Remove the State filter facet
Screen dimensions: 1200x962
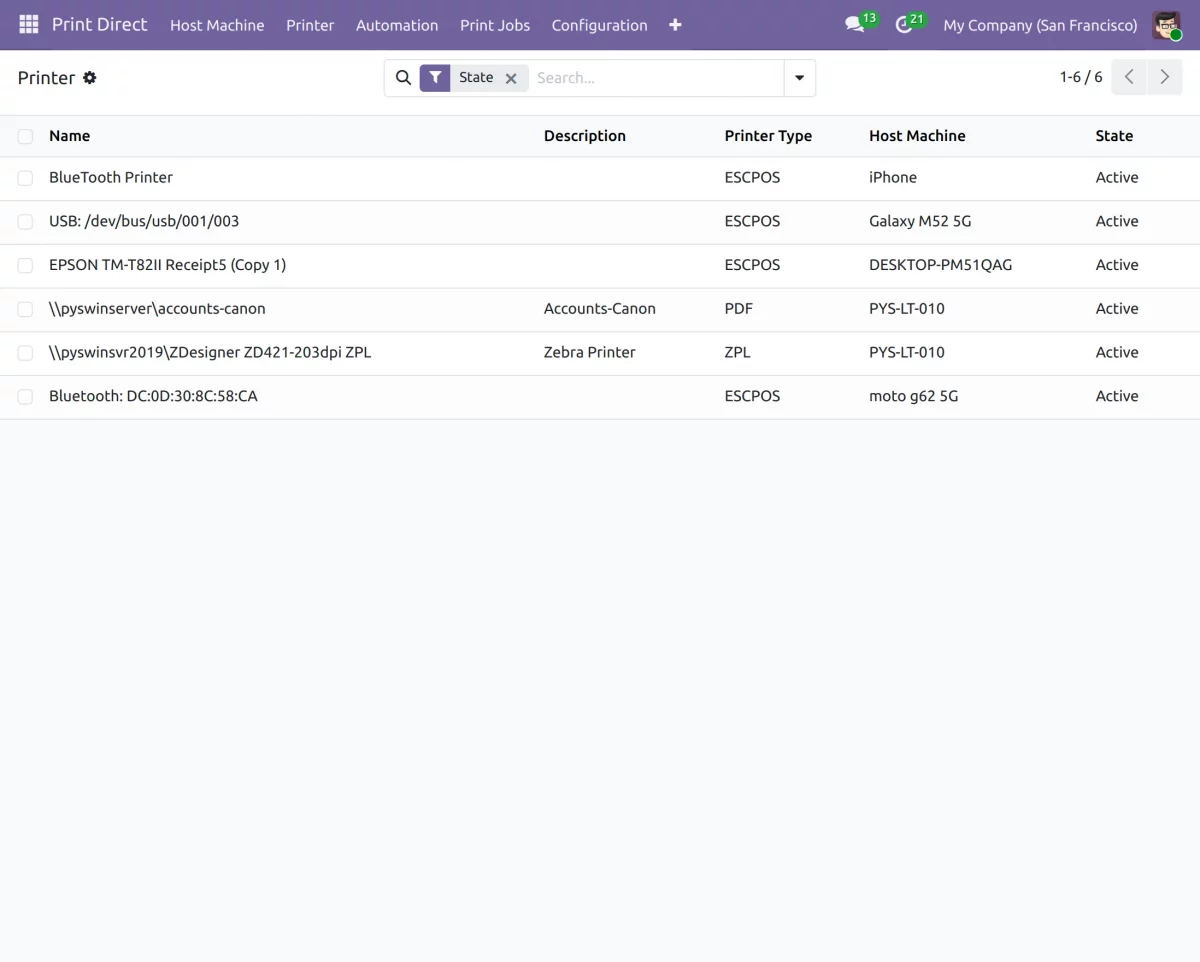(511, 78)
